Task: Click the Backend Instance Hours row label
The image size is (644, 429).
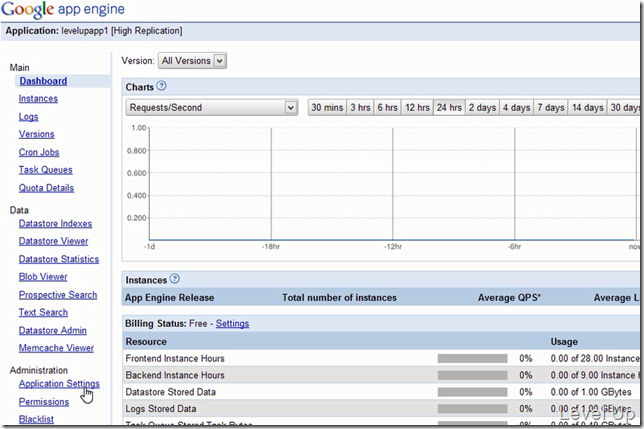Action: [175, 375]
